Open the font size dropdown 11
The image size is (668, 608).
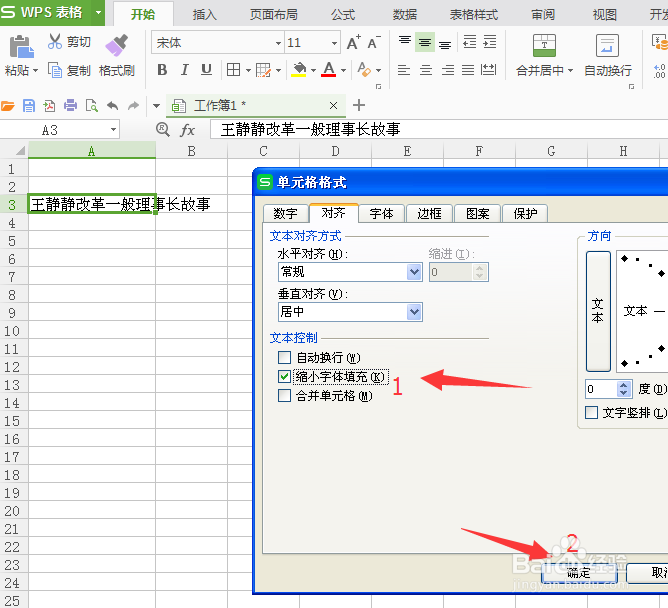(334, 43)
